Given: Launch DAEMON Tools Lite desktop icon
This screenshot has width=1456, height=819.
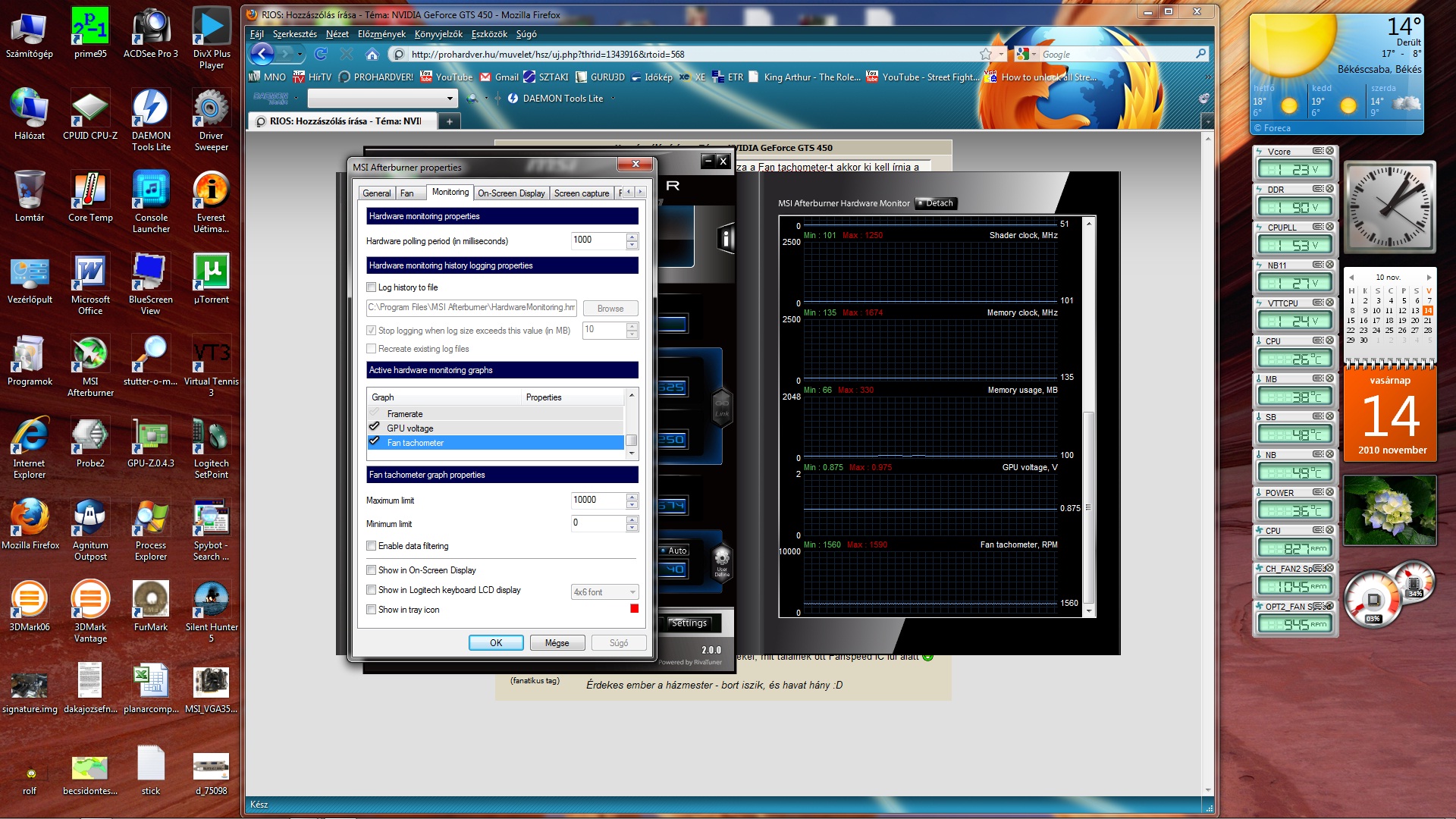Looking at the screenshot, I should [151, 120].
